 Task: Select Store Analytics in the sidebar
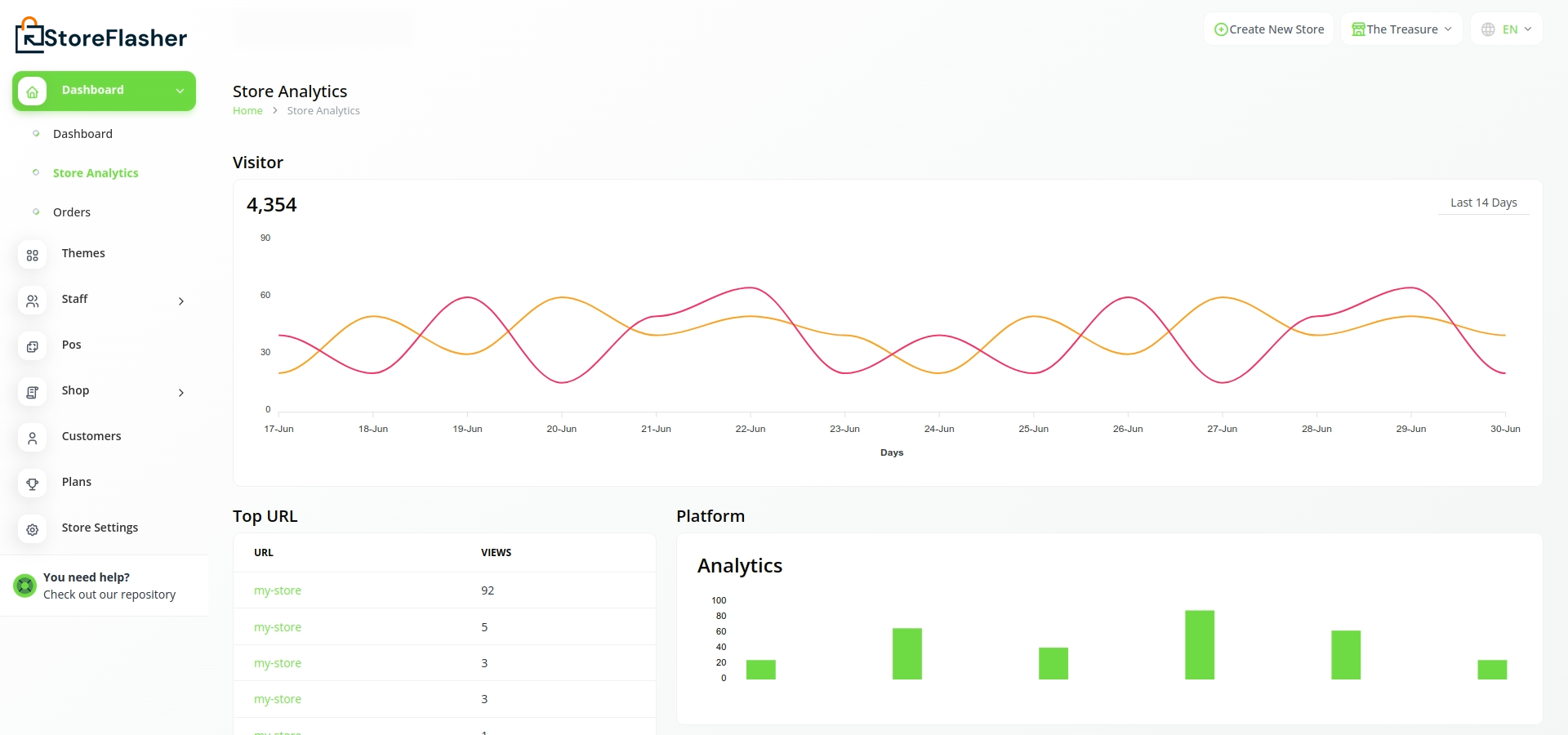click(x=96, y=173)
